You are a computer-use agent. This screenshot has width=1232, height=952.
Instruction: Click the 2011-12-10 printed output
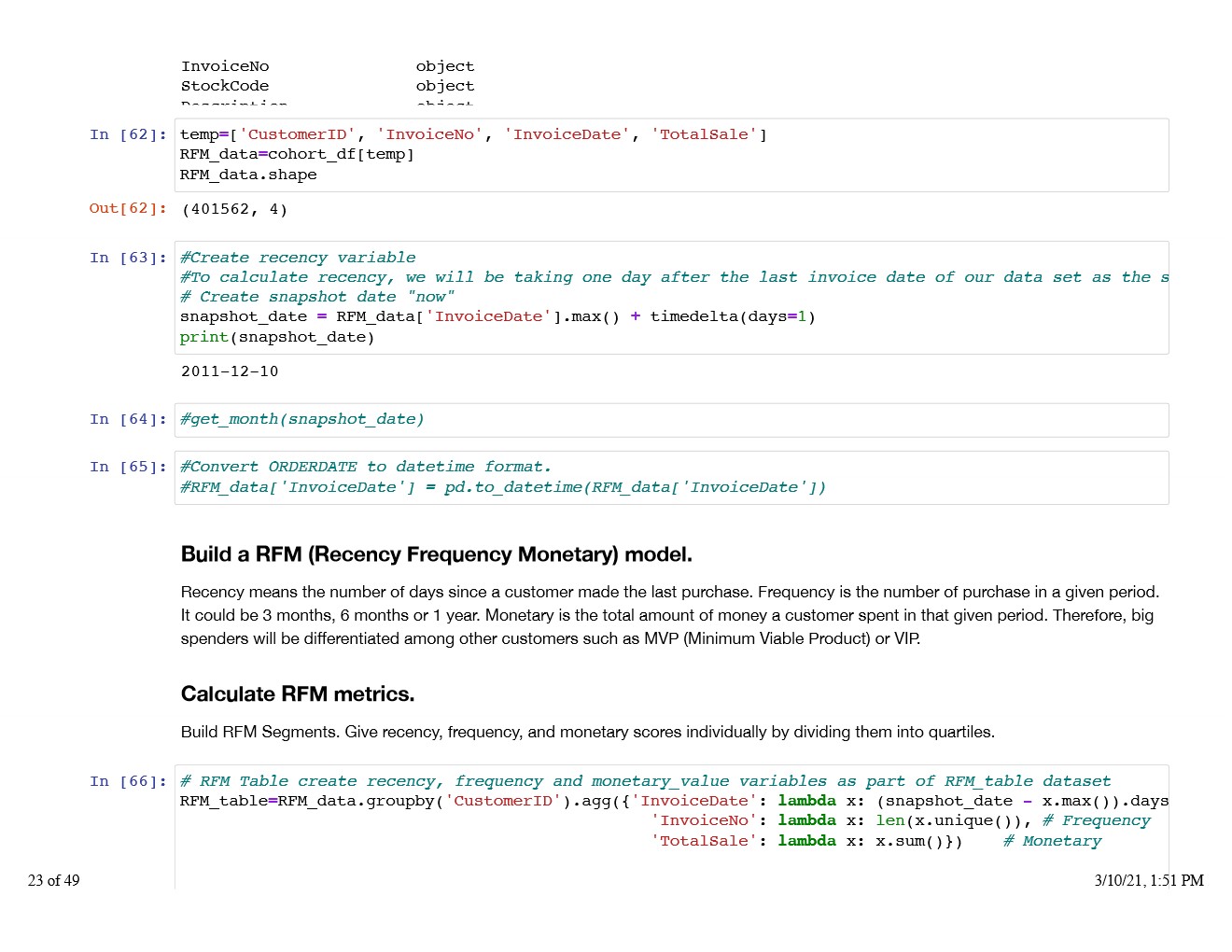pos(230,371)
